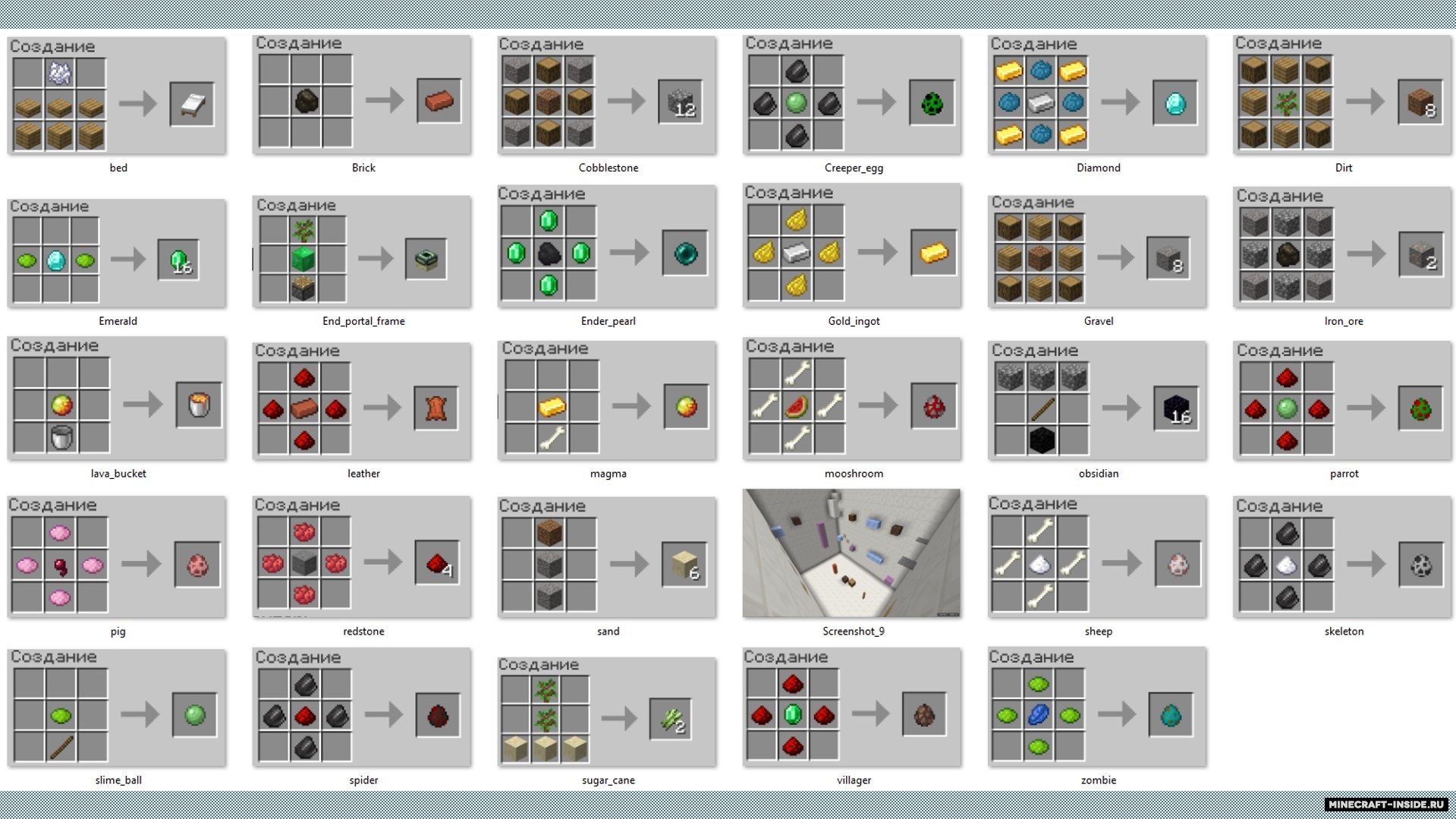Click the Iron_ore file label
The height and width of the screenshot is (819, 1456).
point(1343,321)
